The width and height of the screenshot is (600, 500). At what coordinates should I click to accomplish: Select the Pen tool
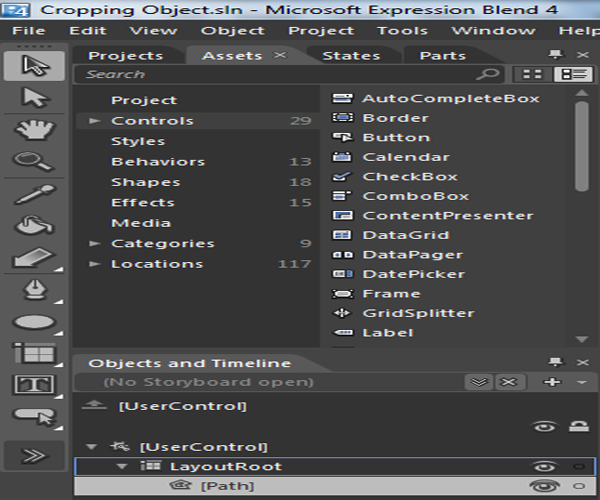pyautogui.click(x=34, y=290)
